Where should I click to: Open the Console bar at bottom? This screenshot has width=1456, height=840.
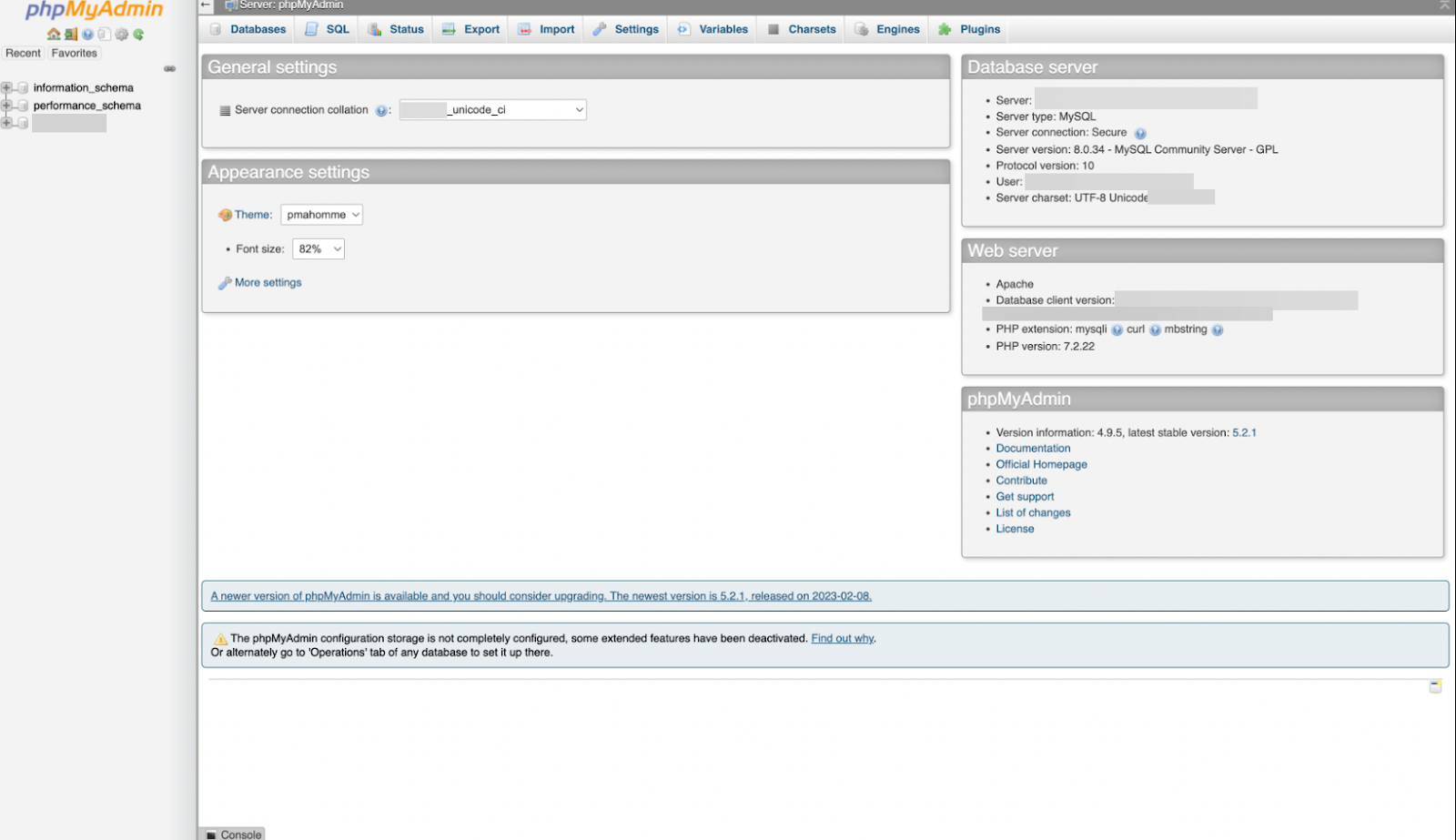pyautogui.click(x=233, y=834)
